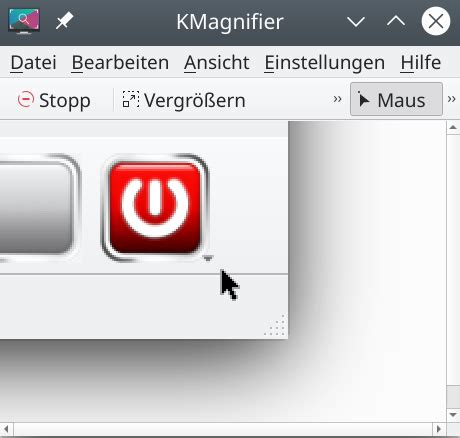Viewport: 460px width, 438px height.
Task: Click the gray rounded button in the magnified view
Action: 36,208
